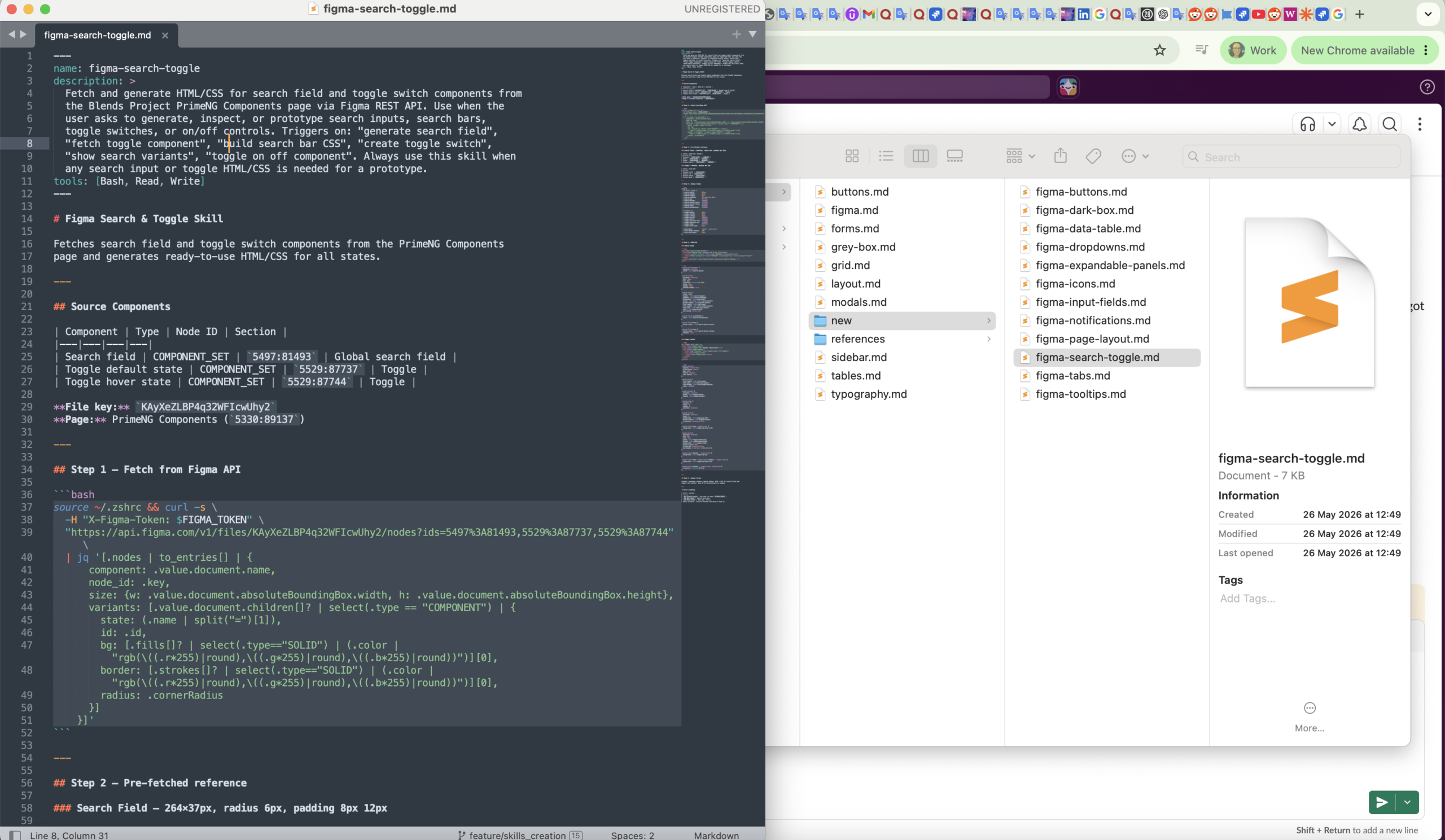
Task: Bookmark this page with Chrome star
Action: coord(1159,50)
